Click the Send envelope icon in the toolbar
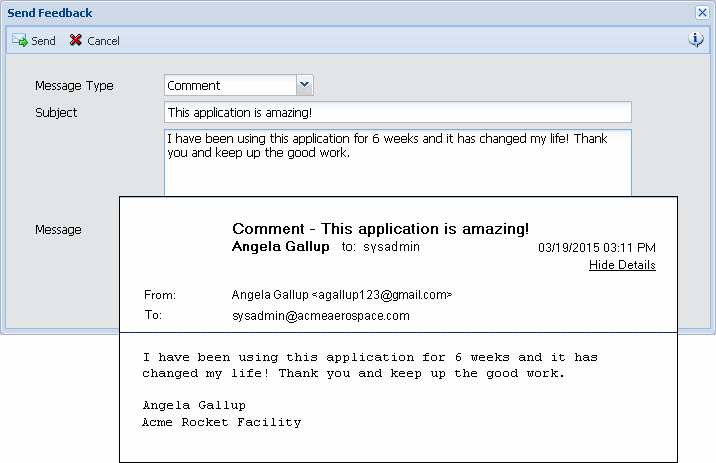This screenshot has height=463, width=716. pos(19,41)
